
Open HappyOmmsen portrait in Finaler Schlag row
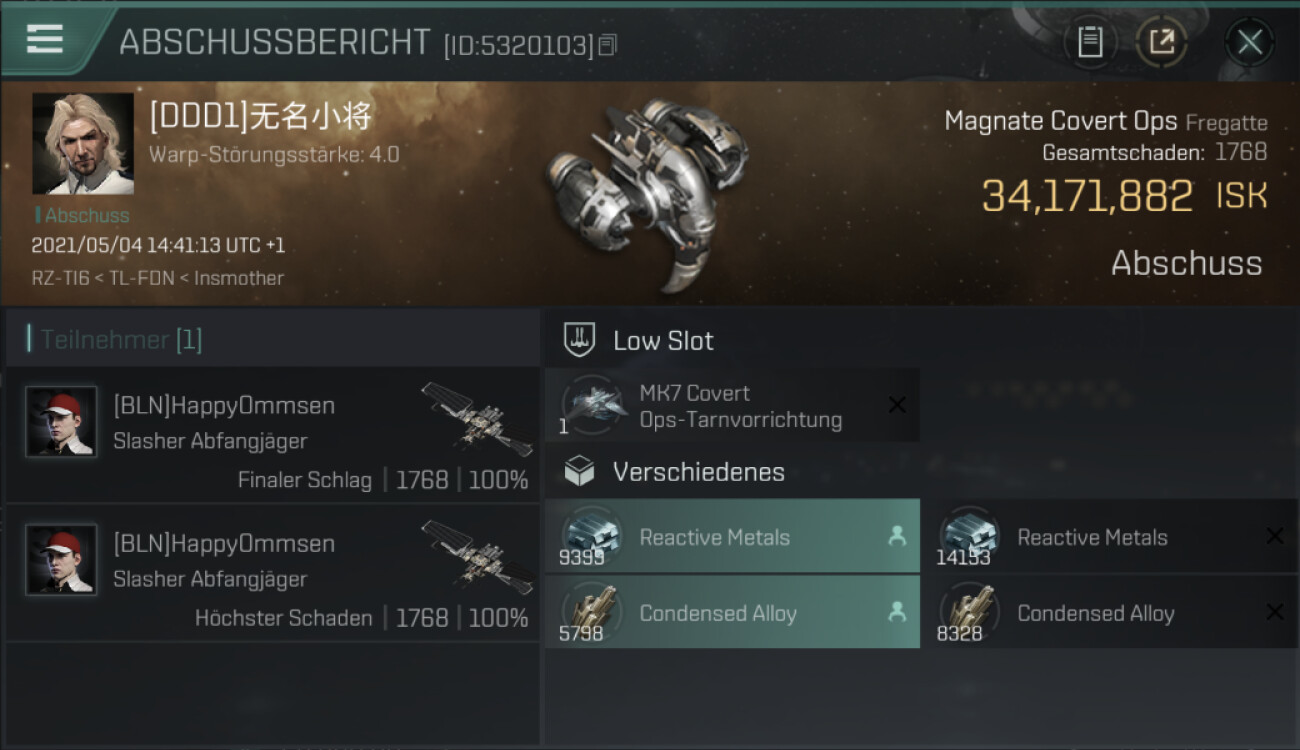click(61, 422)
